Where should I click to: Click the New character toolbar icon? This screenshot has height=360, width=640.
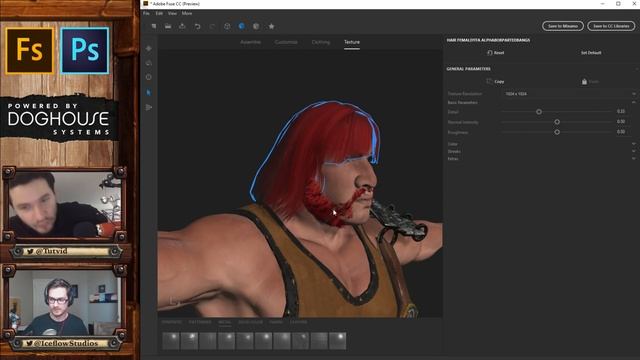pyautogui.click(x=154, y=26)
